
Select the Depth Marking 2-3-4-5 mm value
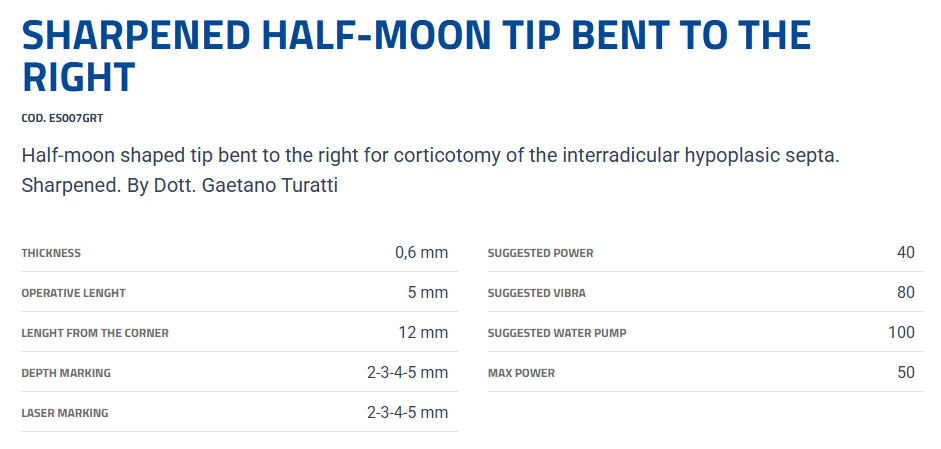(x=407, y=373)
